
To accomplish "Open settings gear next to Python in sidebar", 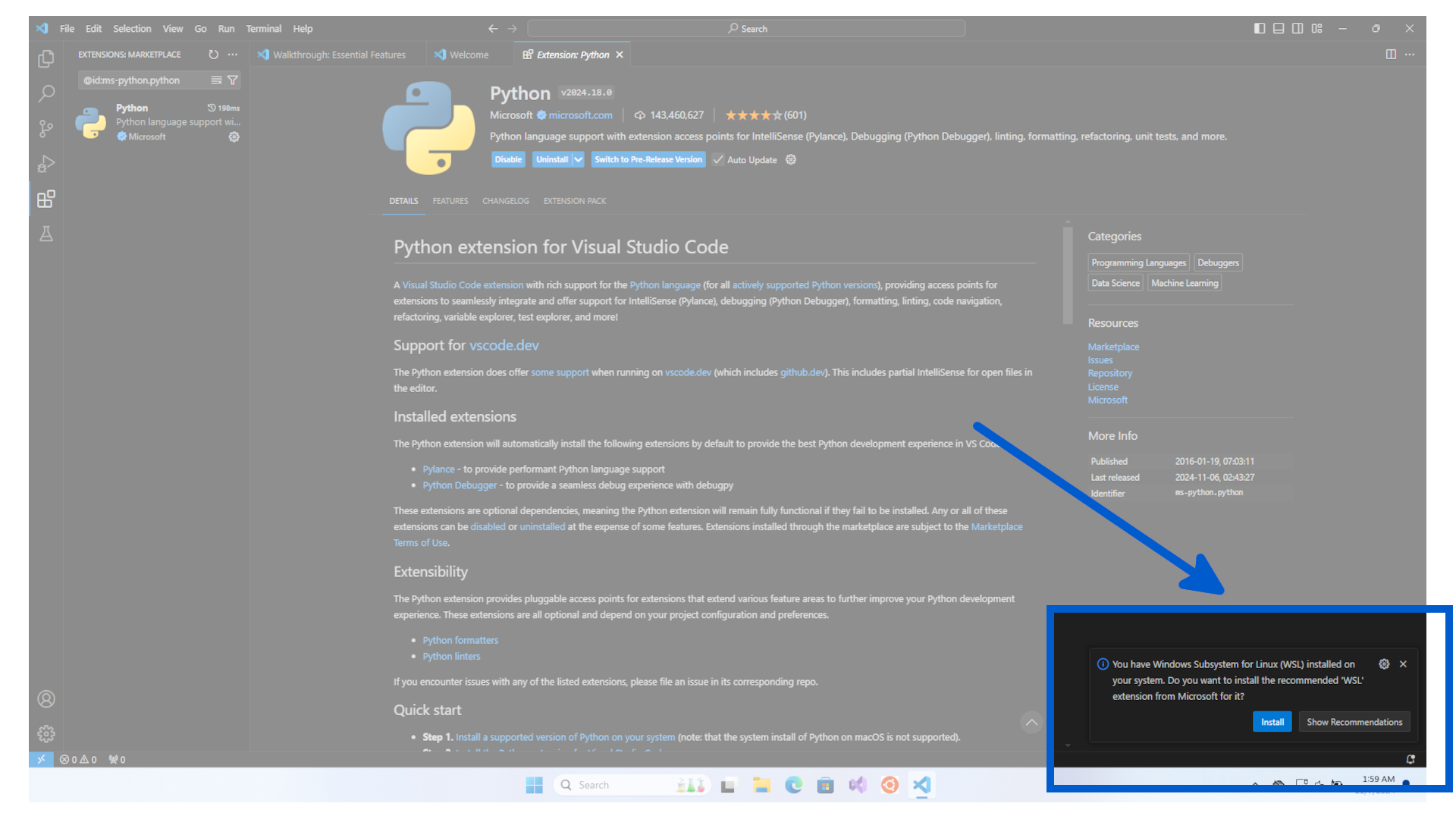I will click(x=234, y=136).
